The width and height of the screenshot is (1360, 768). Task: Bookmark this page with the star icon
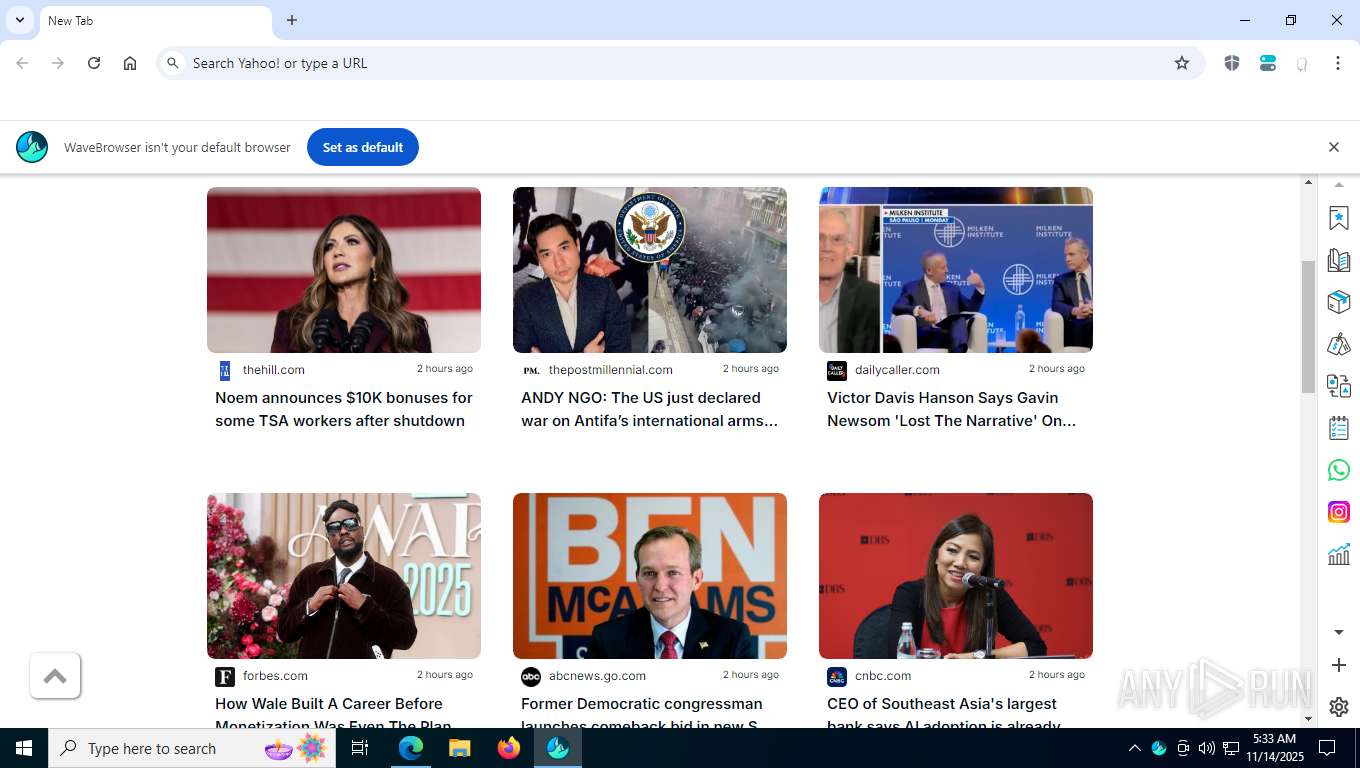[x=1182, y=63]
